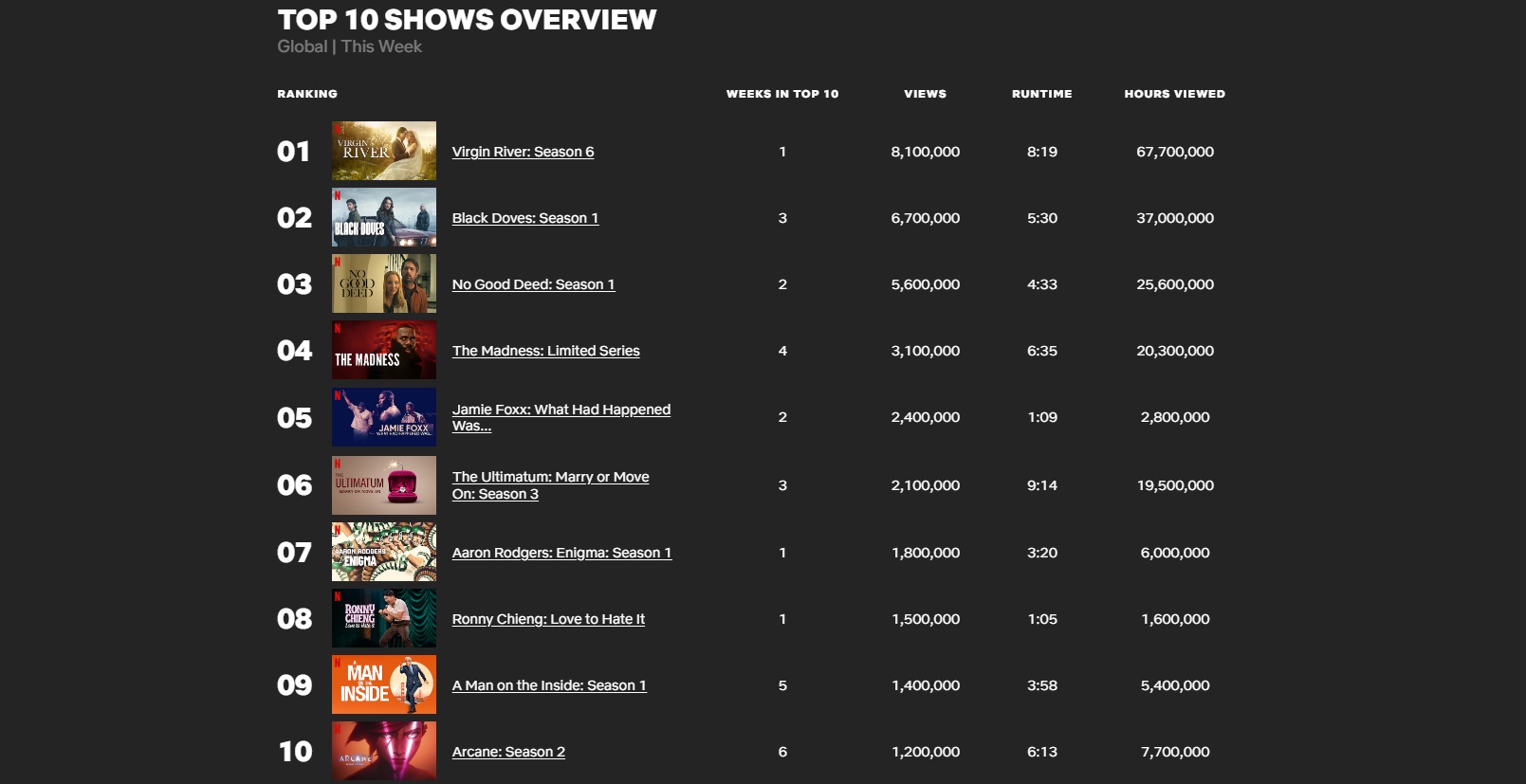Open Aaron Rodgers: Enigma: Season 1 link
Screen dimensions: 1526x784
click(x=561, y=553)
